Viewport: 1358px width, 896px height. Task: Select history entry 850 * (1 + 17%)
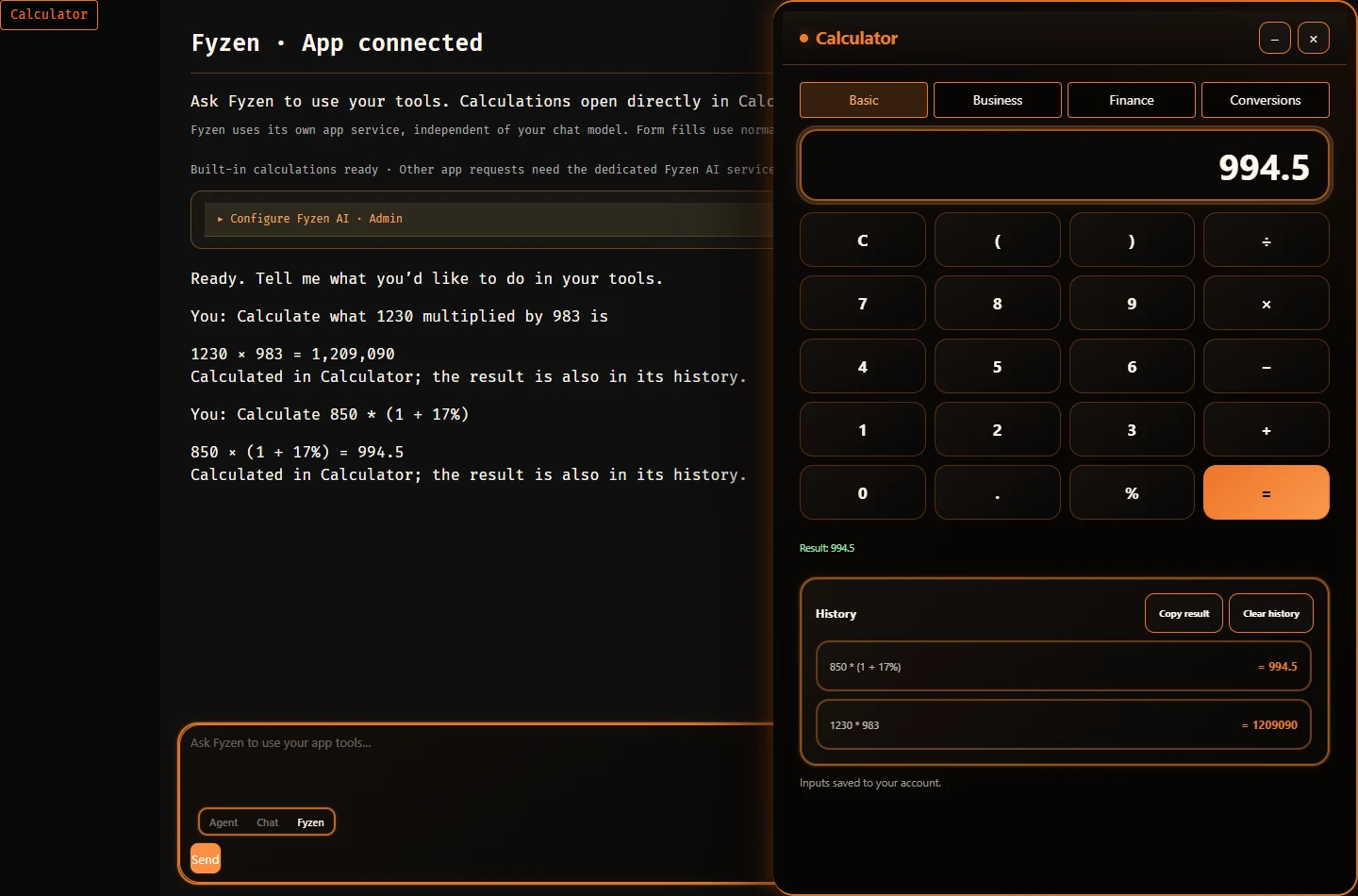pyautogui.click(x=1064, y=667)
